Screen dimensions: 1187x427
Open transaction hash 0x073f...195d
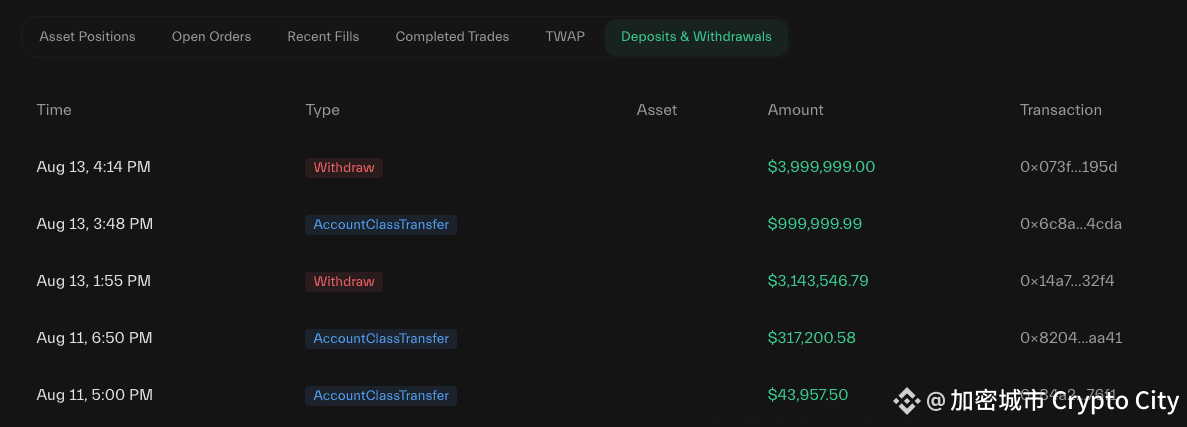[x=1068, y=167]
